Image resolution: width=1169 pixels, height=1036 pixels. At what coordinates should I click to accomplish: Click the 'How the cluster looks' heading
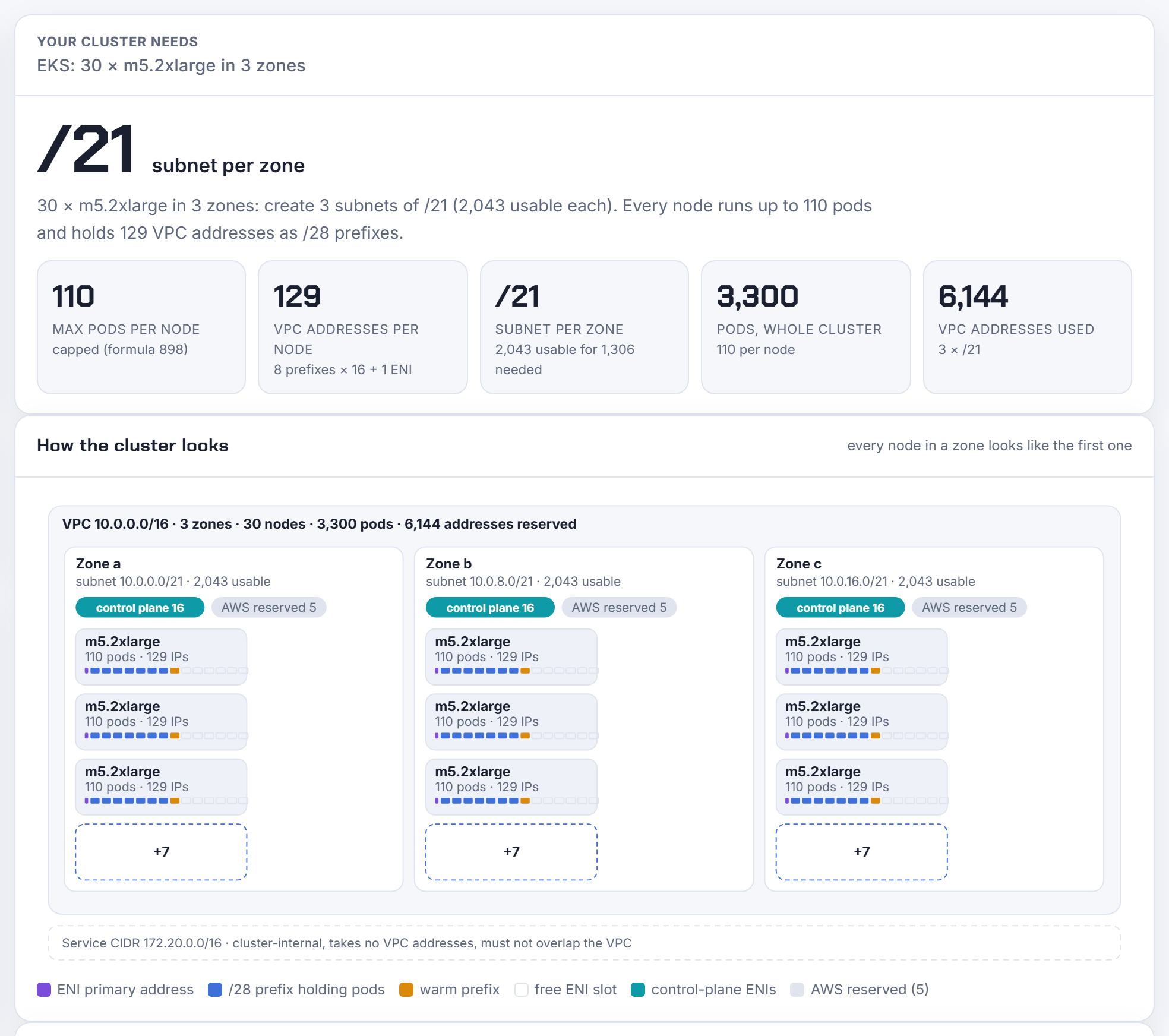pos(132,446)
